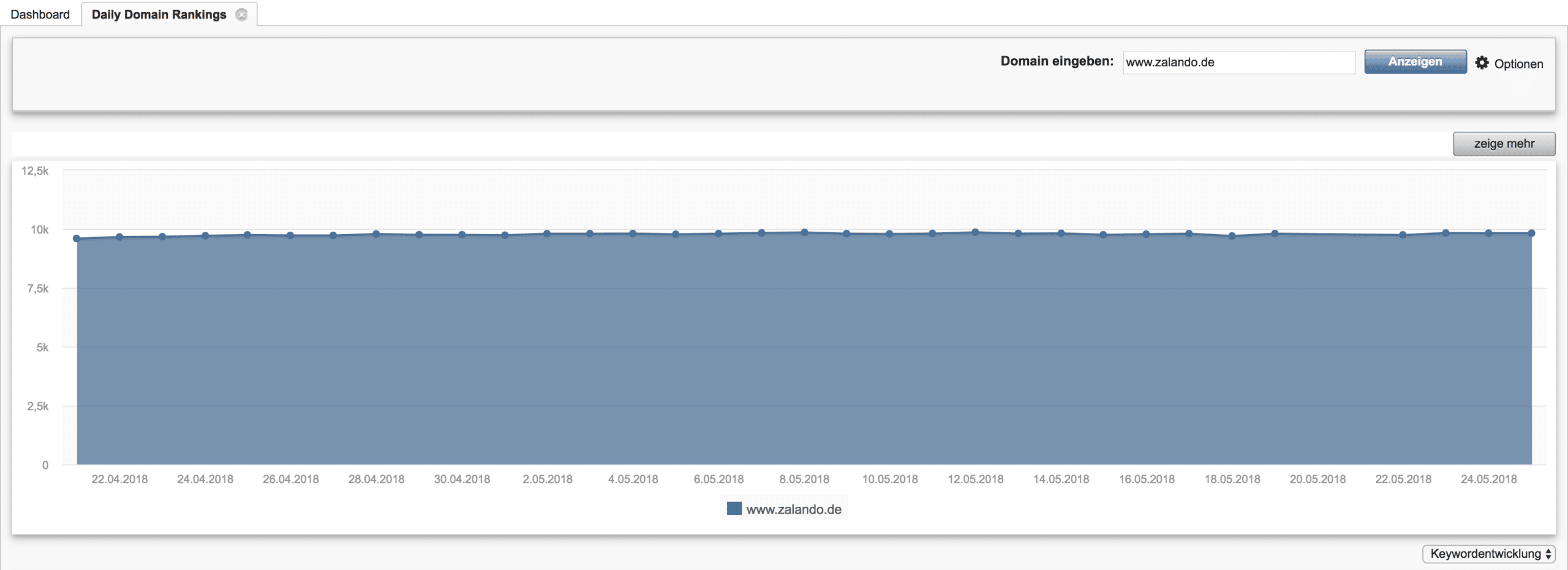Click the data point for 24.05.2018
This screenshot has width=1568, height=570.
[1488, 233]
